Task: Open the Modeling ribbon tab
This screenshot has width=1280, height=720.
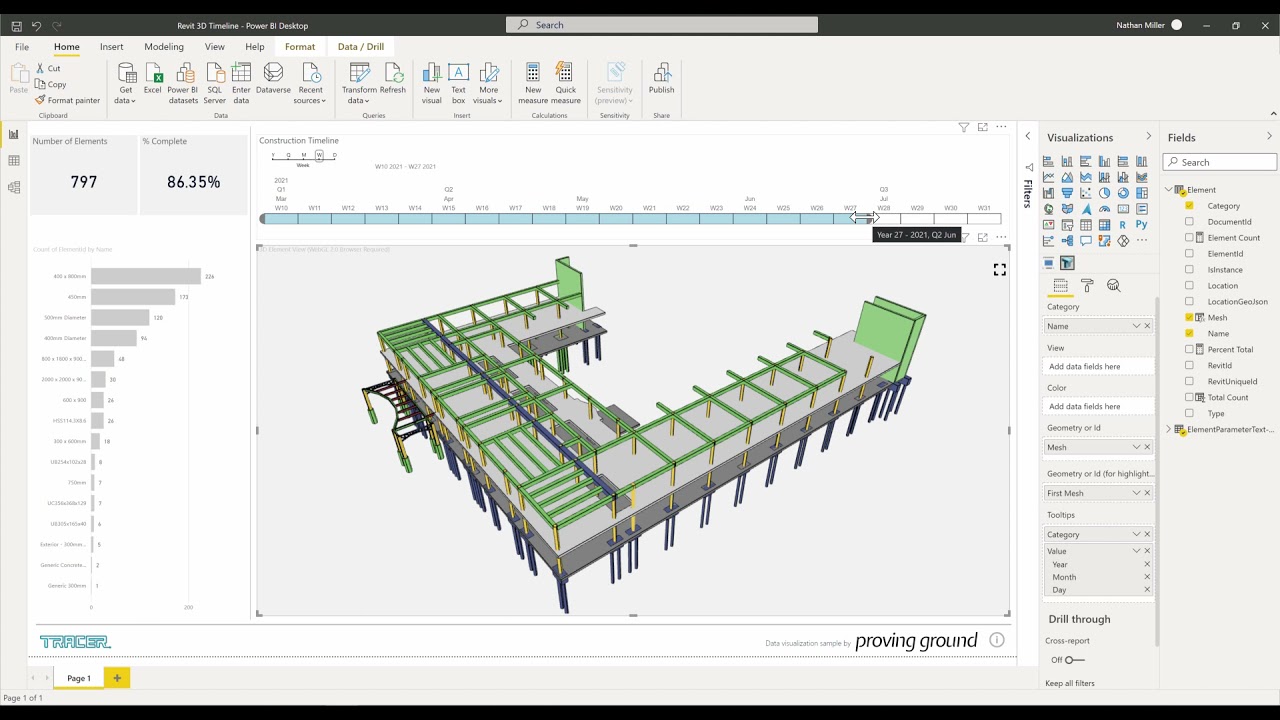Action: point(163,47)
